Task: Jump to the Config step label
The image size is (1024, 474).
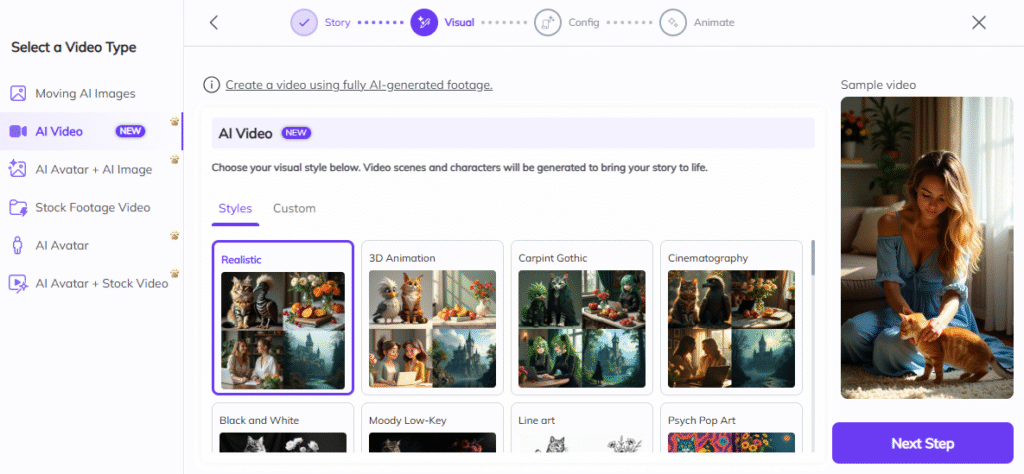Action: tap(584, 23)
